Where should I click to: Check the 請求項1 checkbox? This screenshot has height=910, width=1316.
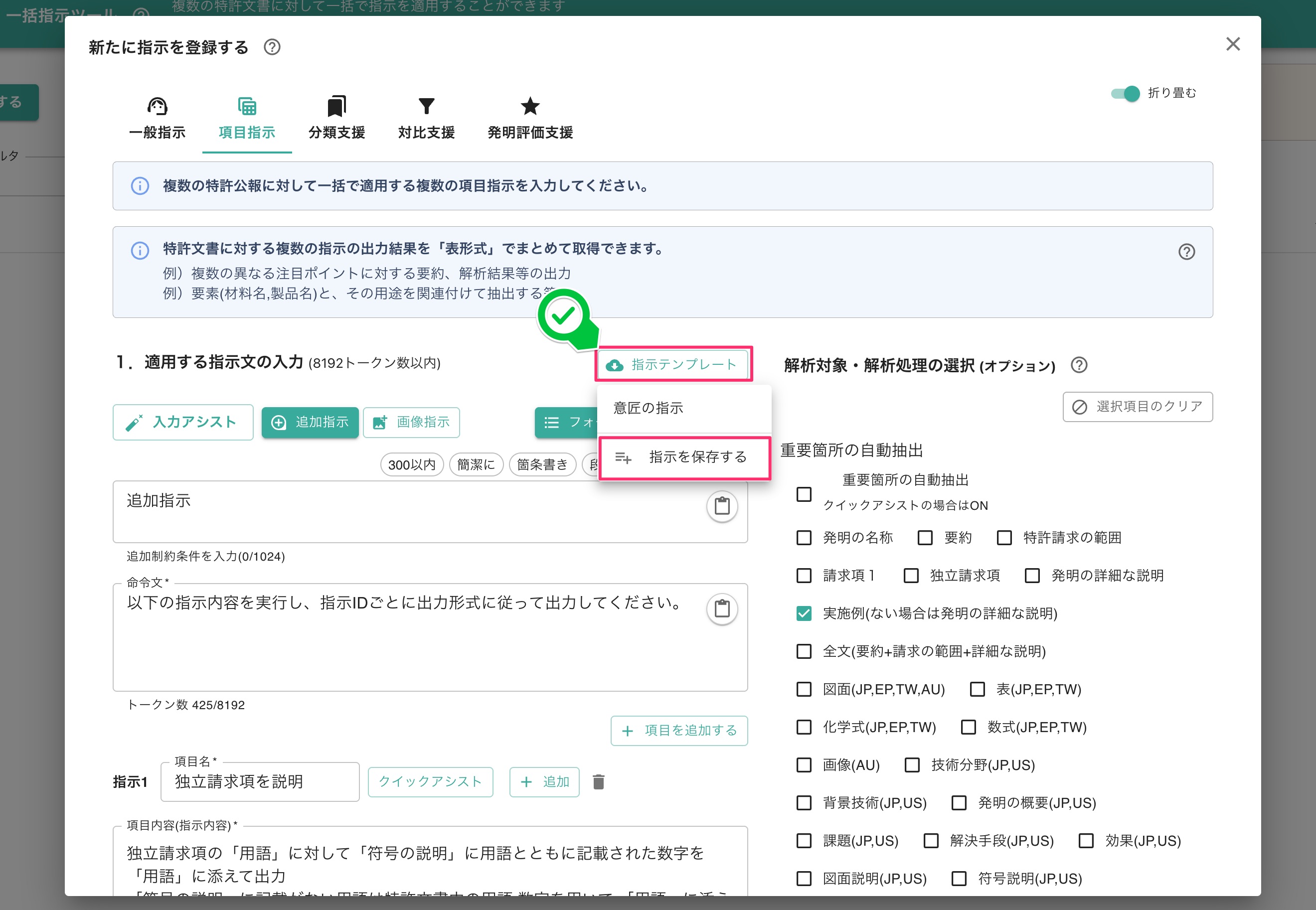(x=804, y=576)
